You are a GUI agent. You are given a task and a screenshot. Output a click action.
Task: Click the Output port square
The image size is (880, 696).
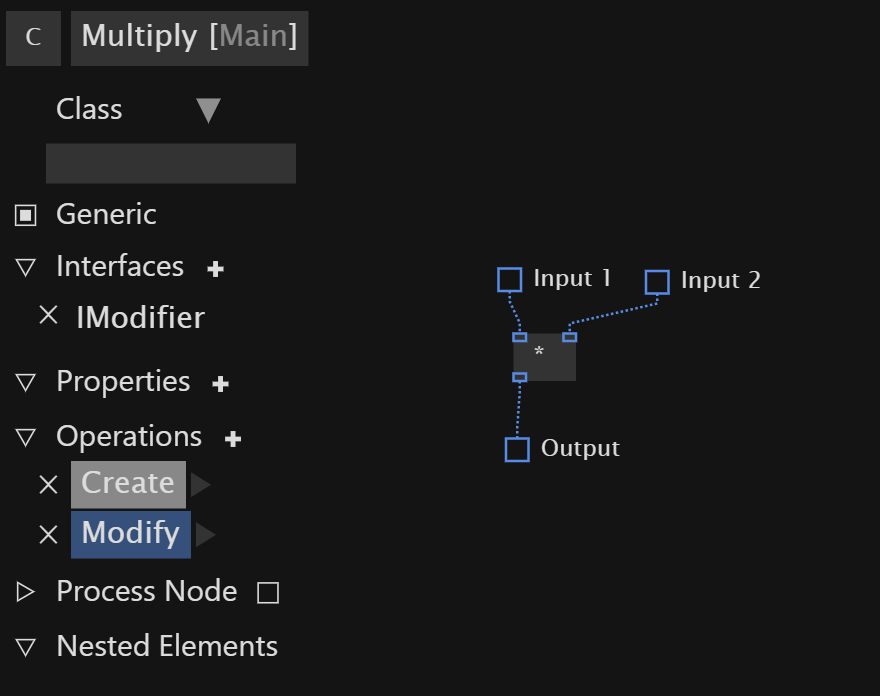[517, 450]
